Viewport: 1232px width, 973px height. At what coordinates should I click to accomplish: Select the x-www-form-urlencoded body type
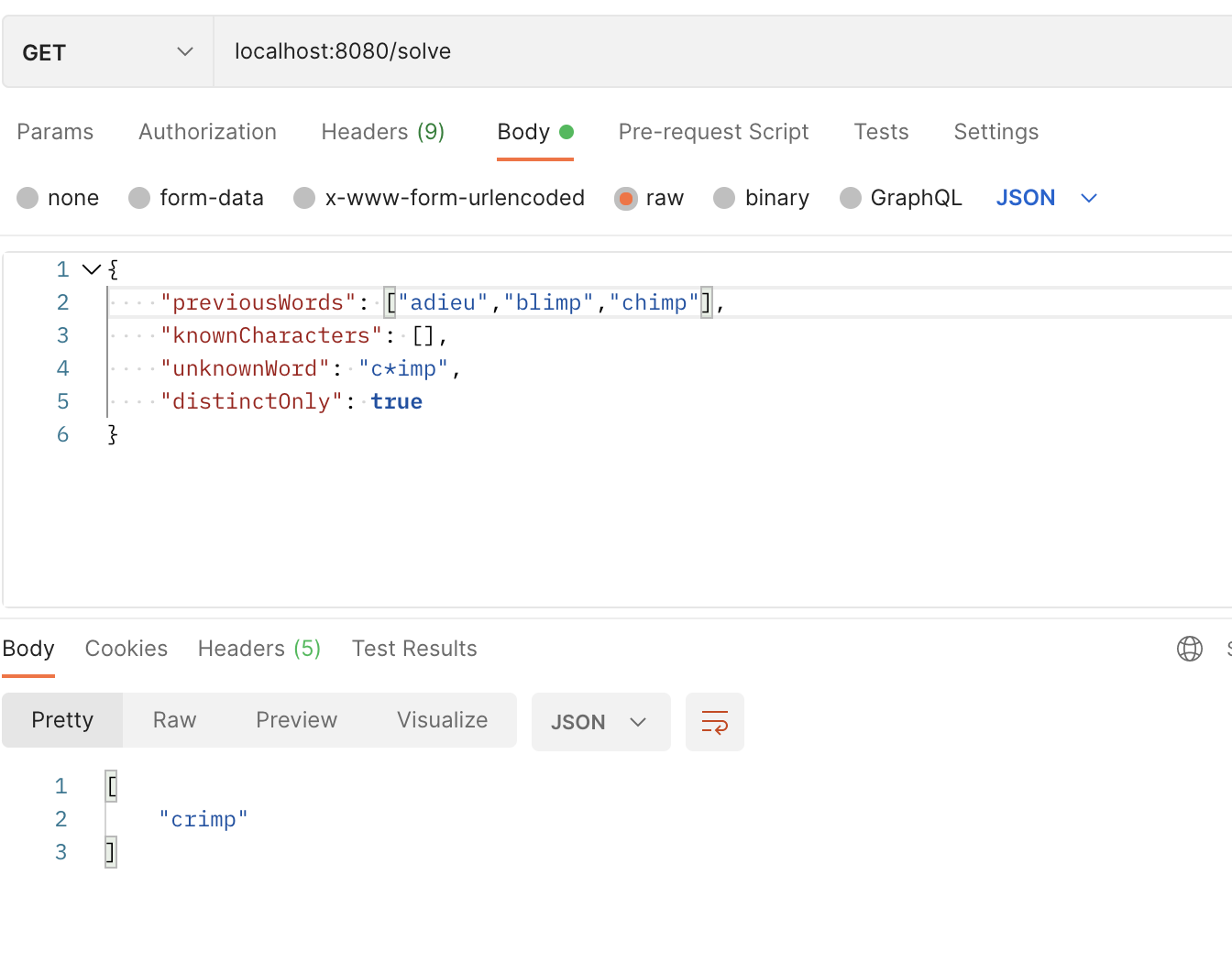coord(303,197)
